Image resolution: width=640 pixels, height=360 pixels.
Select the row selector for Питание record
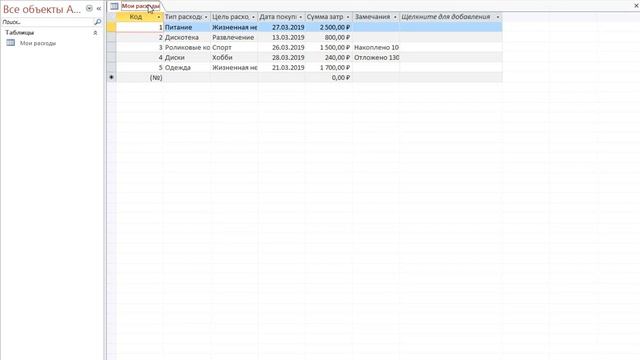coord(111,27)
